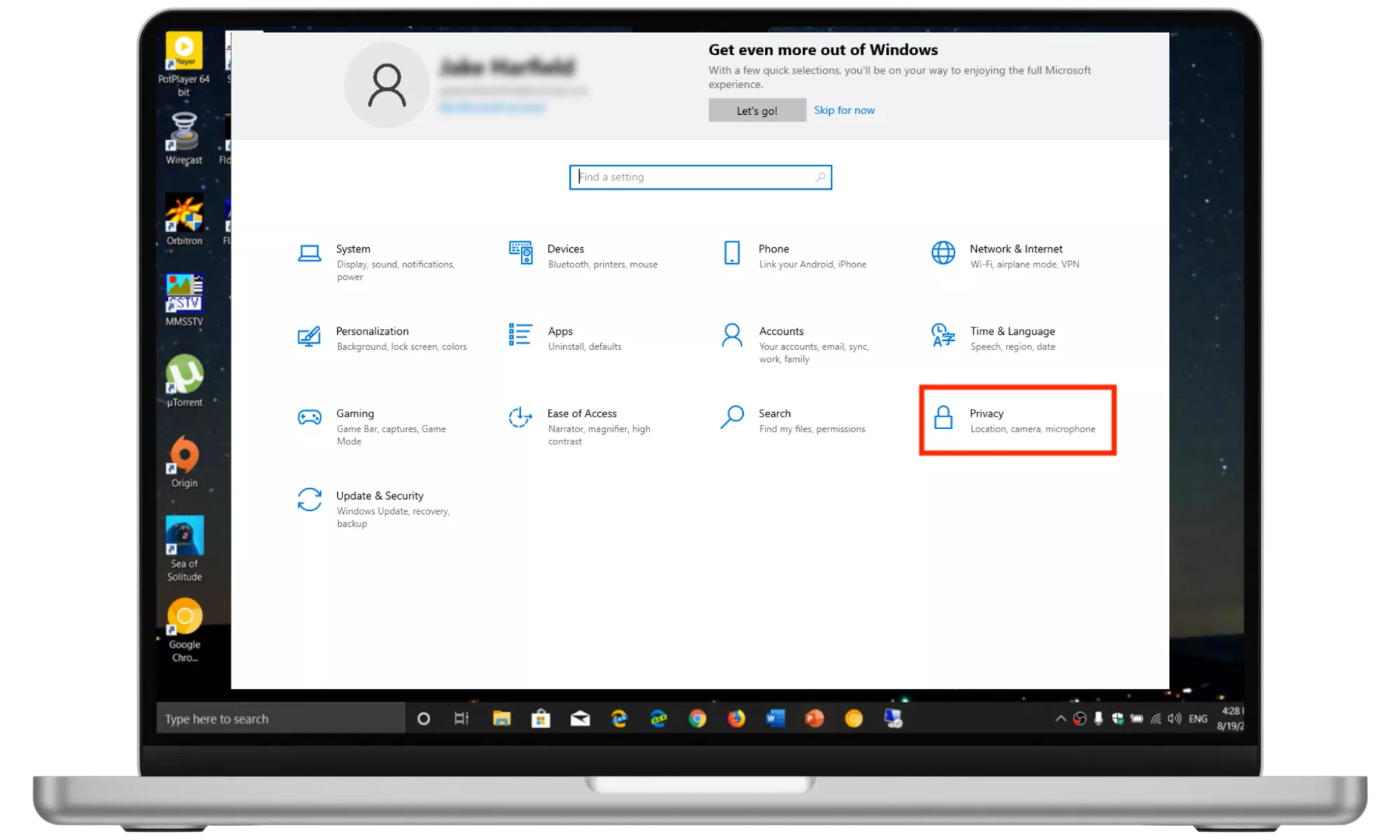Show hidden icons in the system tray
This screenshot has height=840, width=1400.
1059,717
